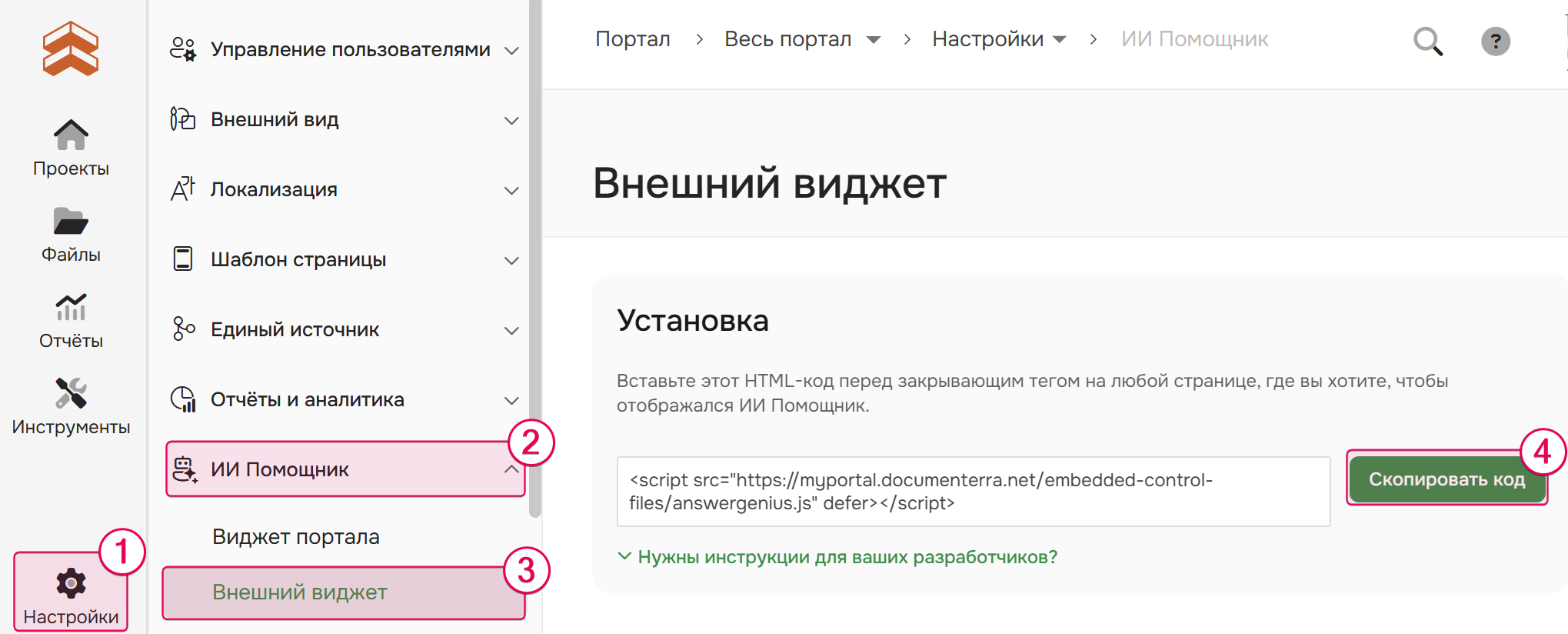Expand developer instructions chevron

(624, 556)
